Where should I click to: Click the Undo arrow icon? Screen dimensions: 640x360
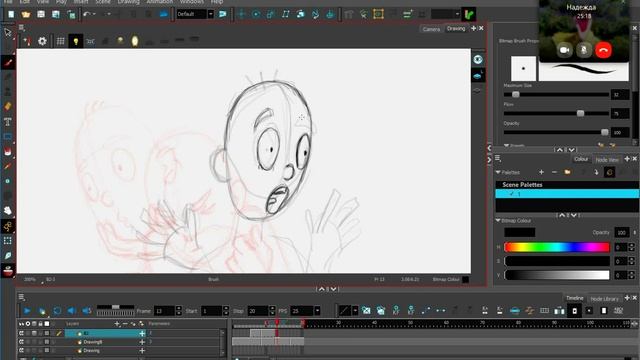[87, 14]
